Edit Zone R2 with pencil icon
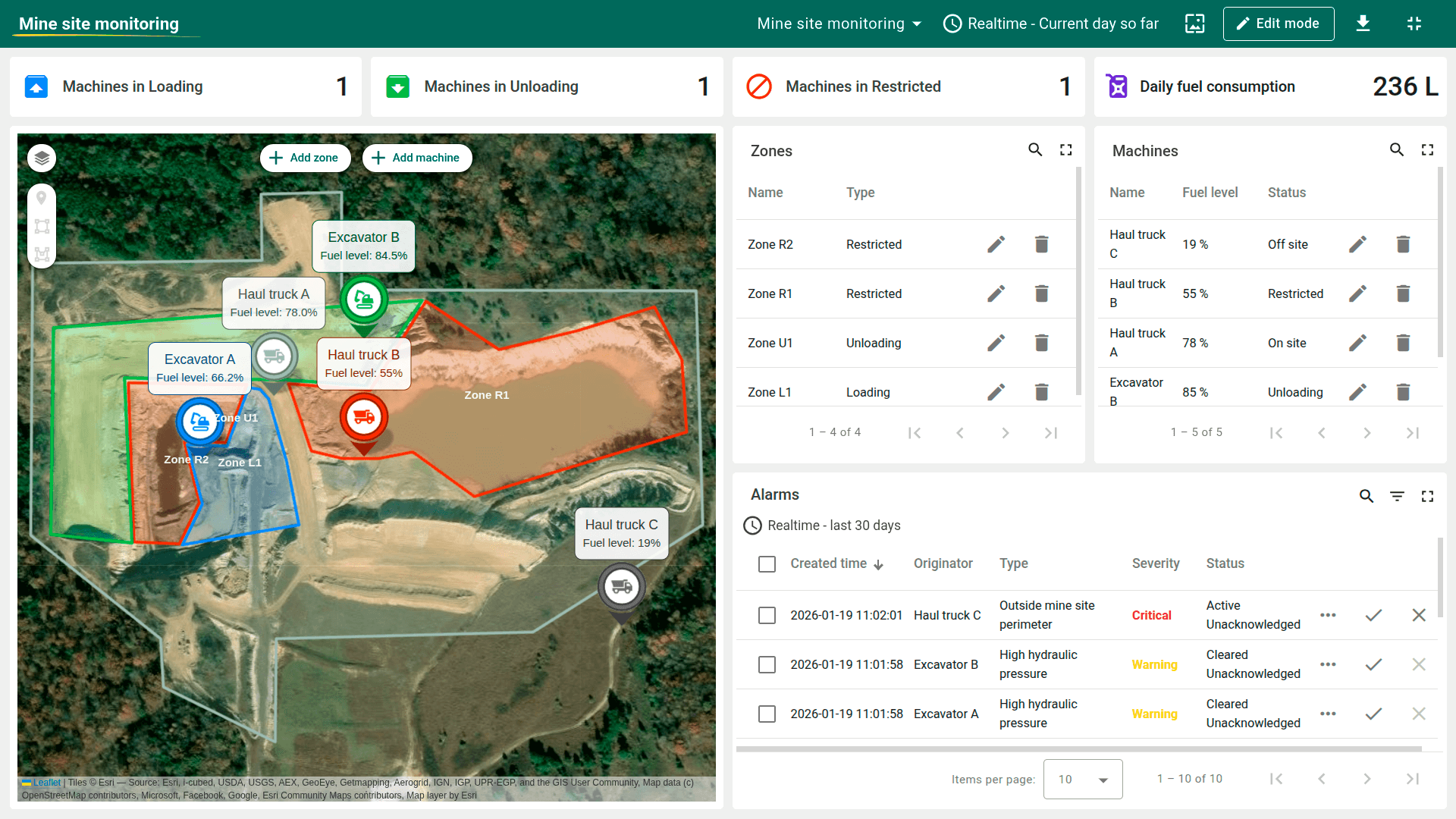 tap(996, 244)
